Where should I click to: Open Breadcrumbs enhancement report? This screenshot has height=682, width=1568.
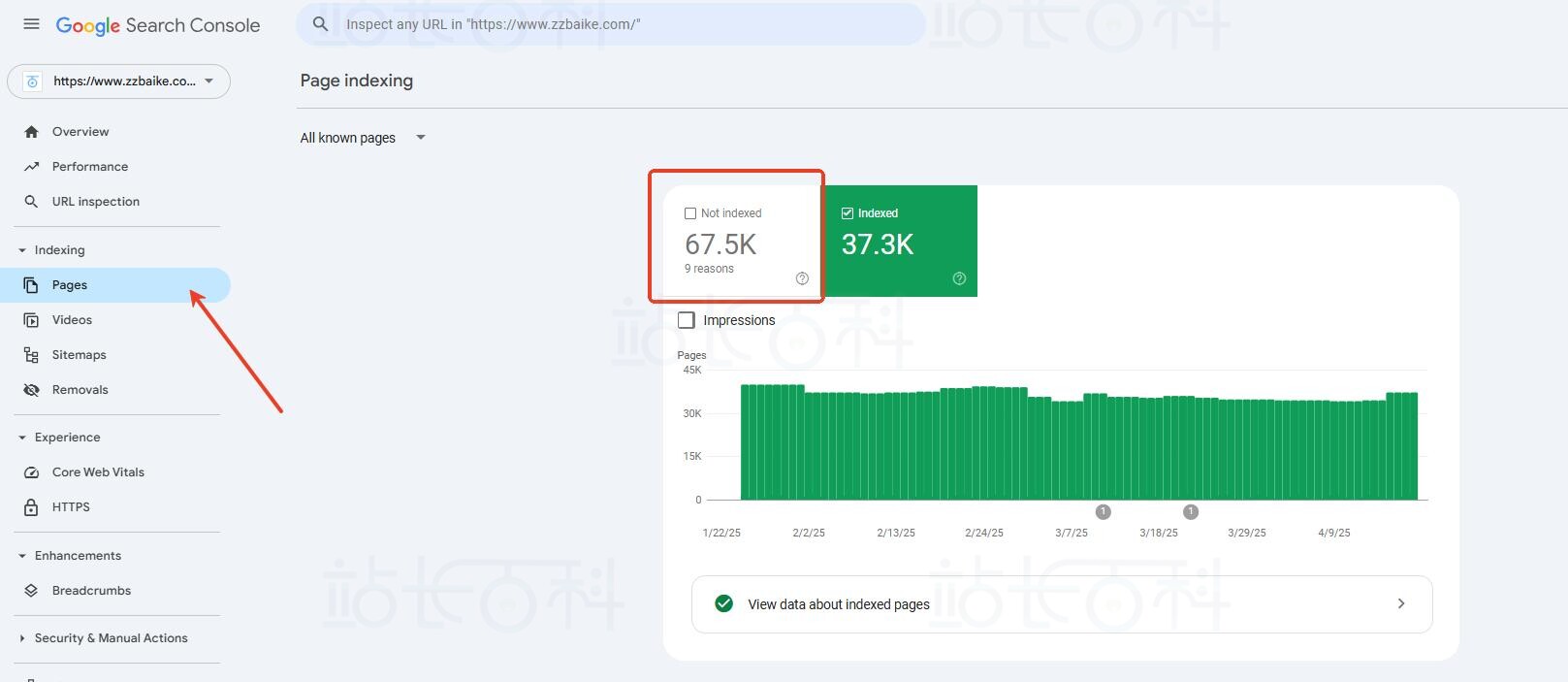[x=91, y=591]
